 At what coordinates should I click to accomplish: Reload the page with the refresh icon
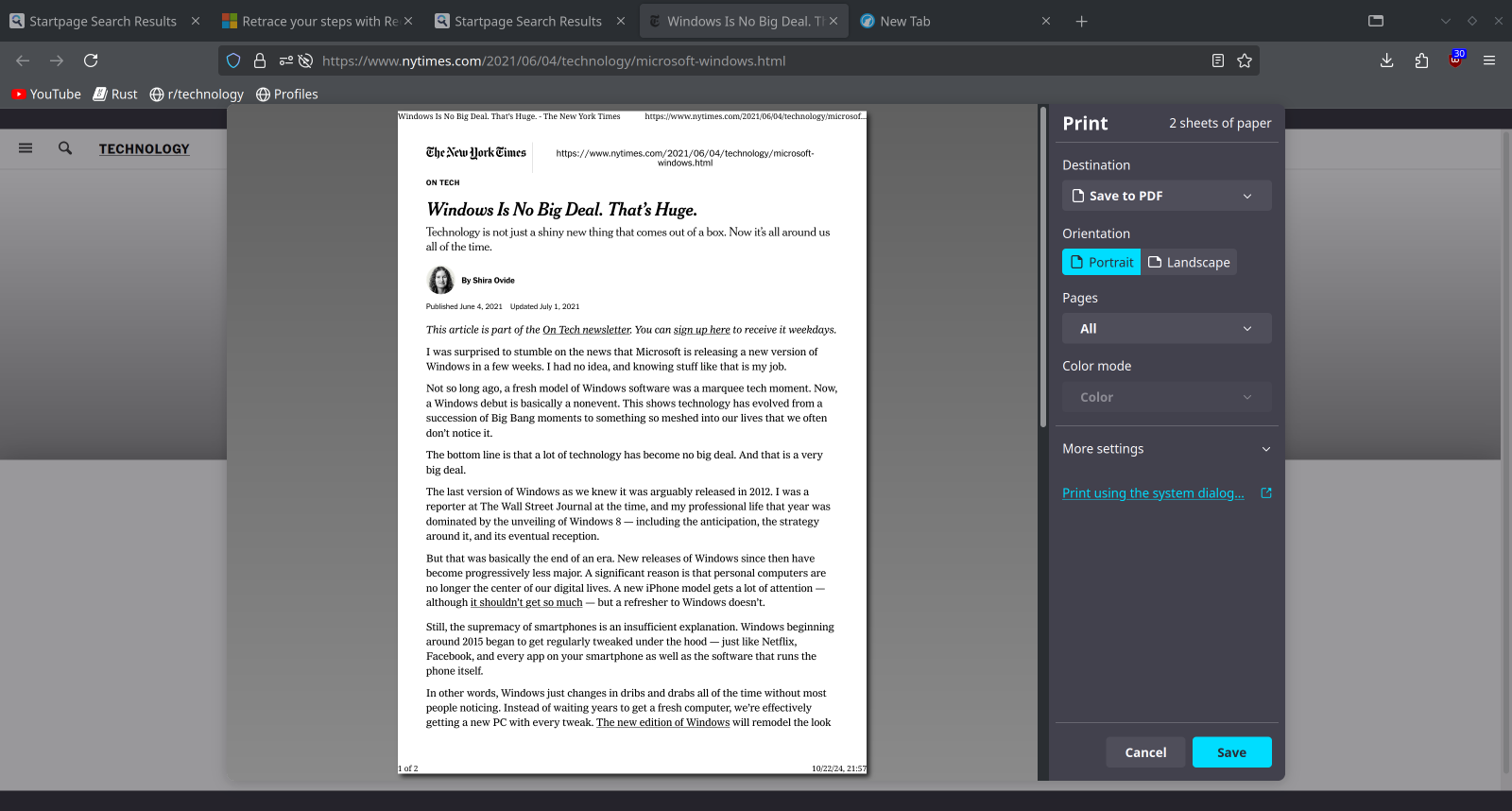click(x=91, y=60)
